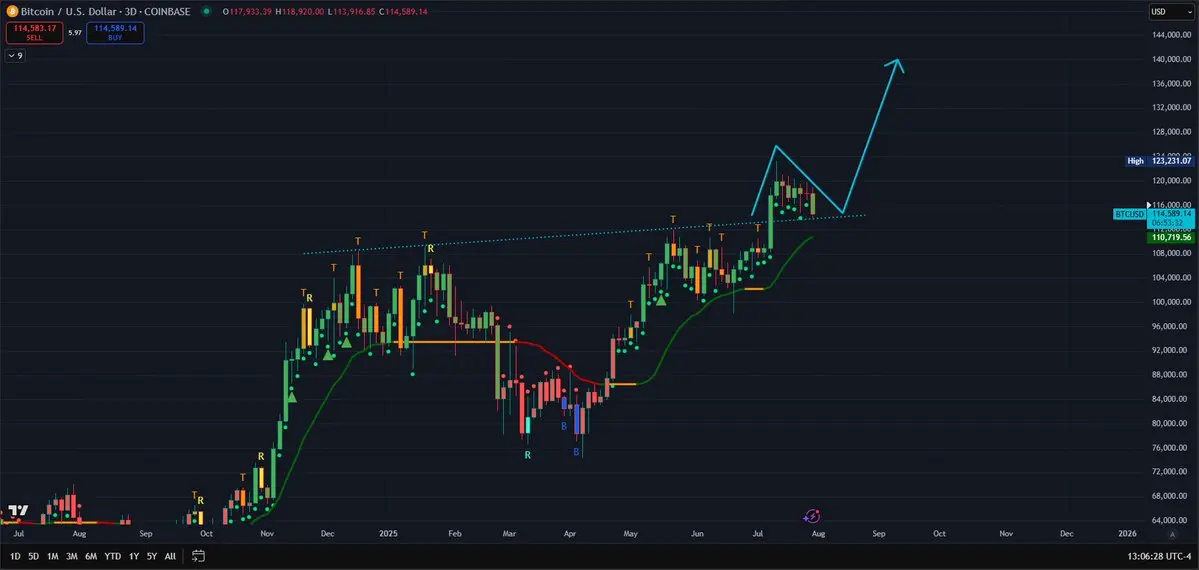The image size is (1199, 570).
Task: Click the 64,000.00 price axis label
Action: (x=1170, y=521)
